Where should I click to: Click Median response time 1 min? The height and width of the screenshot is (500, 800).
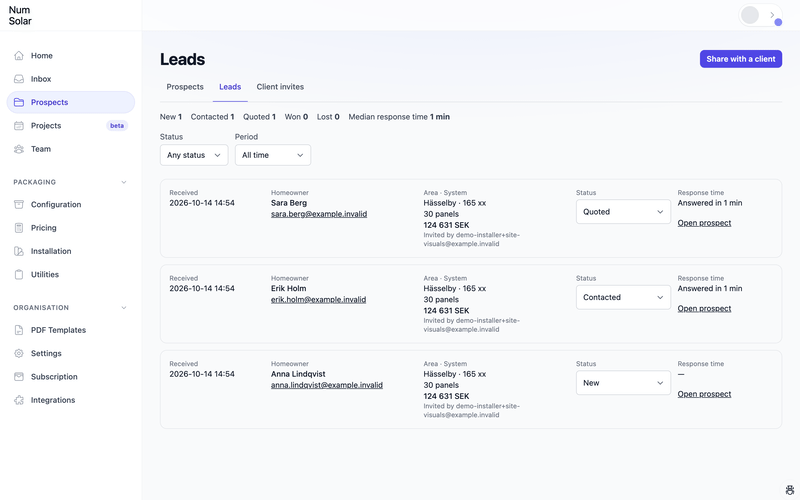point(399,117)
